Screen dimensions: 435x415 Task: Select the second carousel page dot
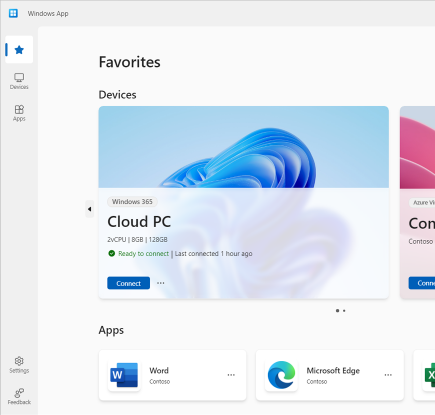344,311
